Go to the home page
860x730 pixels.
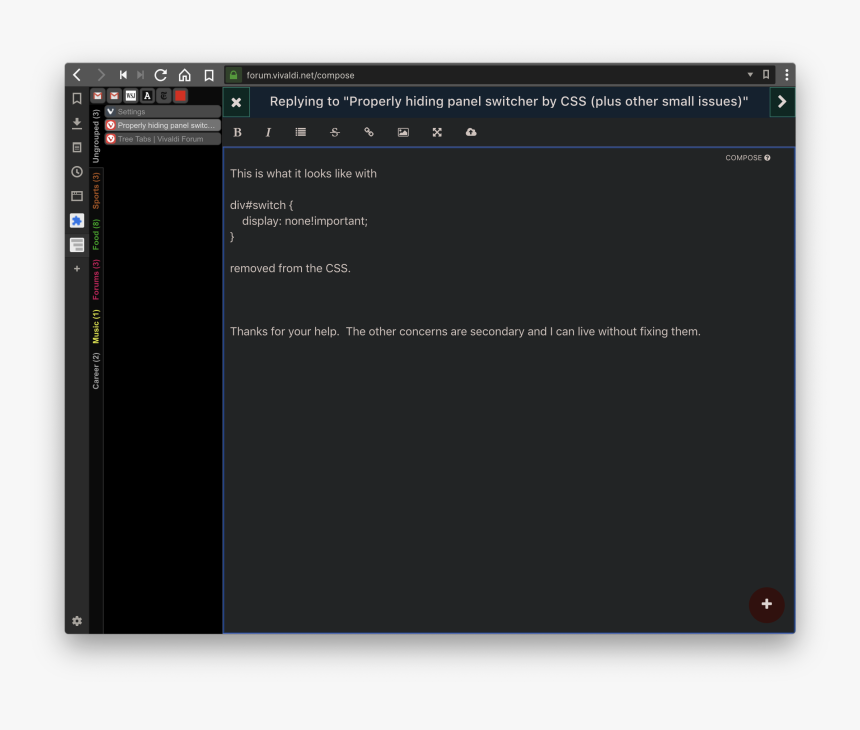(x=185, y=75)
